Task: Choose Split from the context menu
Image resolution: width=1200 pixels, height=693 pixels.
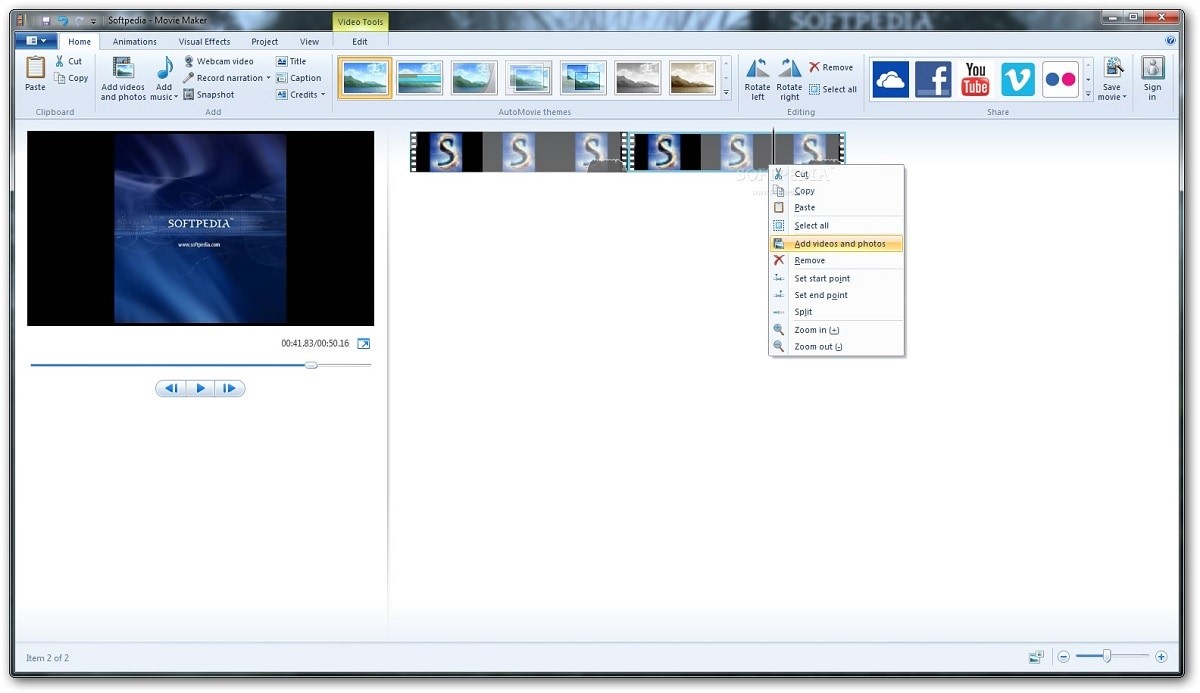Action: 802,312
